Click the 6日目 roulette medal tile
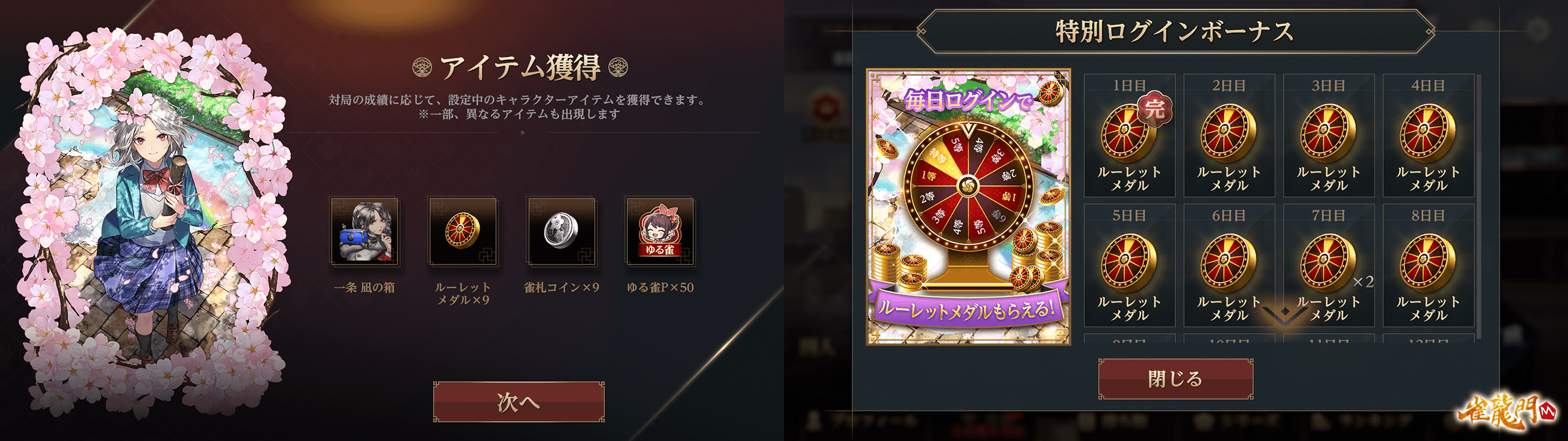 point(1229,265)
